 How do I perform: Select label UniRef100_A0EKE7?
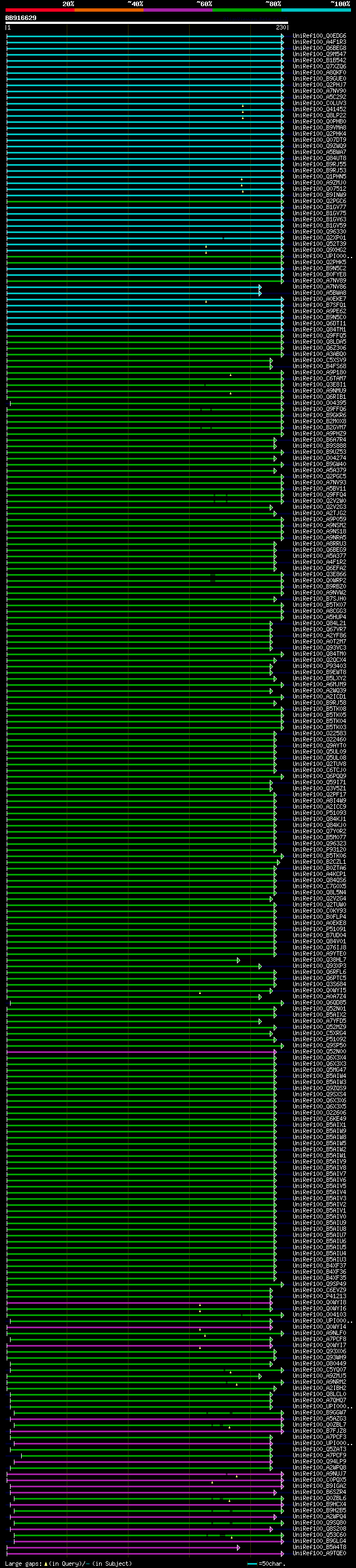pyautogui.click(x=319, y=299)
